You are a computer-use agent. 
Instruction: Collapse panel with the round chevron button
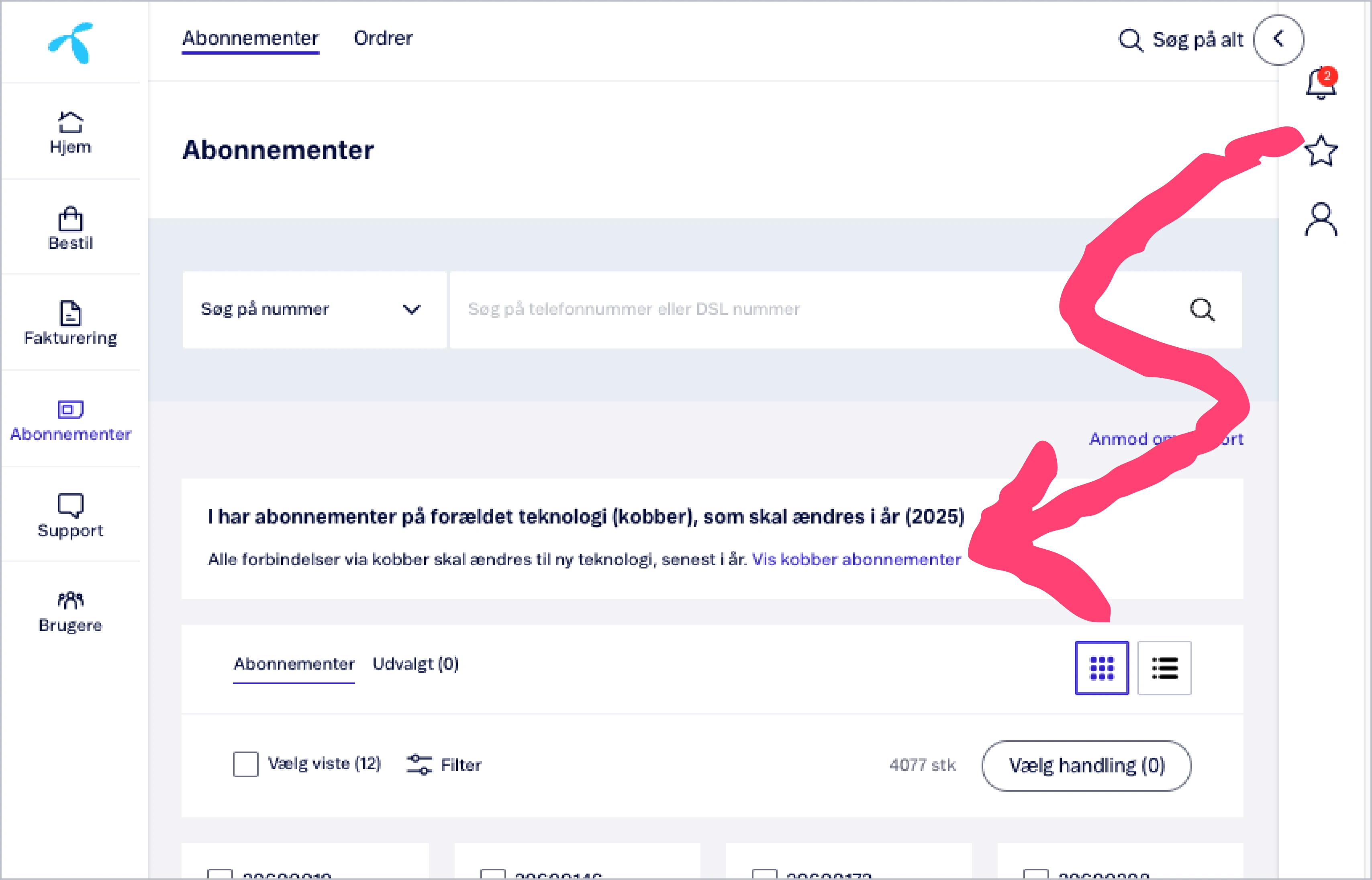tap(1279, 39)
